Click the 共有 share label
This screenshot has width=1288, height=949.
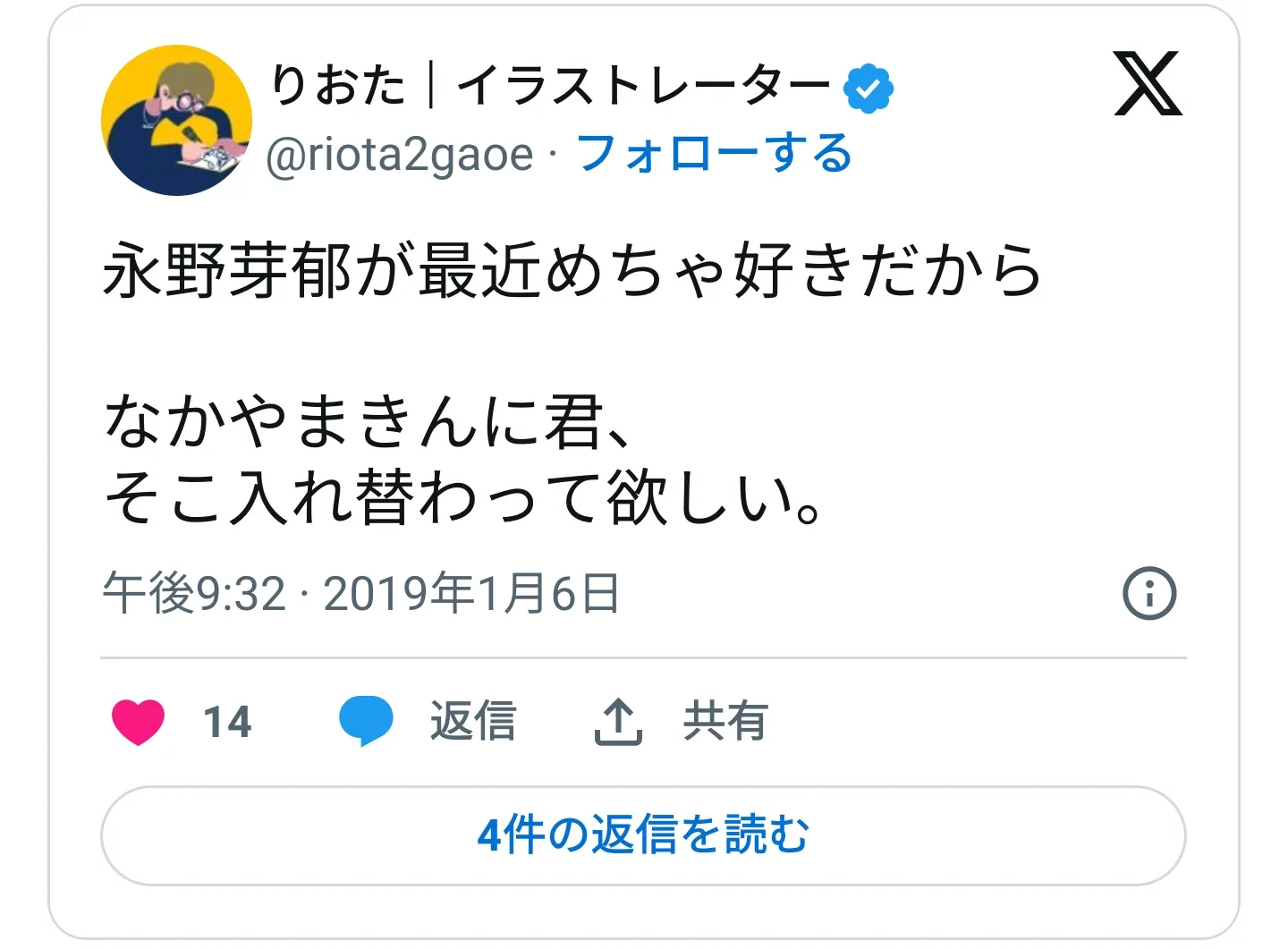(x=725, y=721)
